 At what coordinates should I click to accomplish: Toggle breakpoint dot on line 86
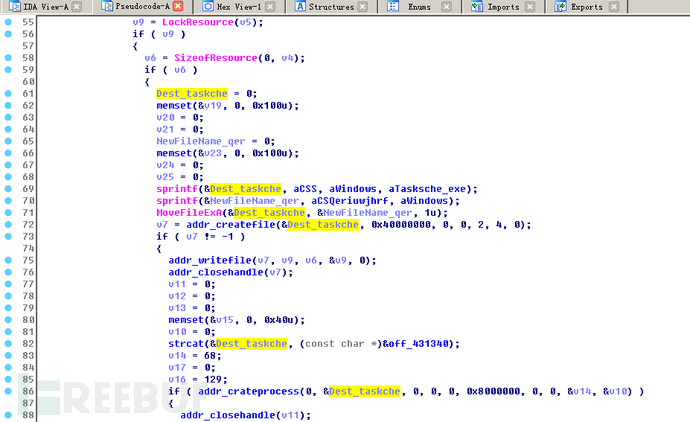[8, 391]
